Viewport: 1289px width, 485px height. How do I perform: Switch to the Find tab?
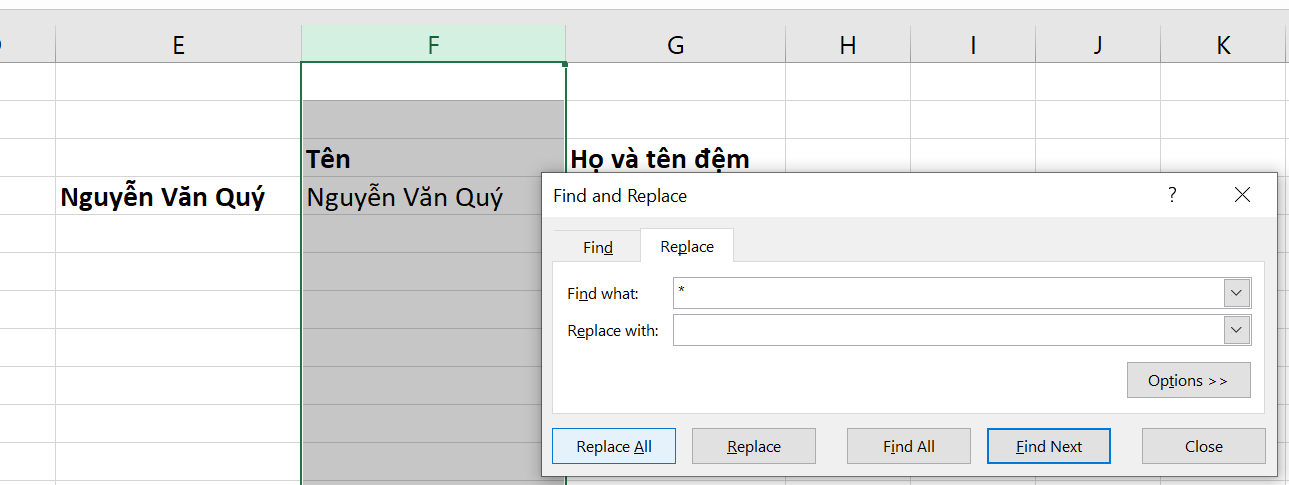[597, 247]
